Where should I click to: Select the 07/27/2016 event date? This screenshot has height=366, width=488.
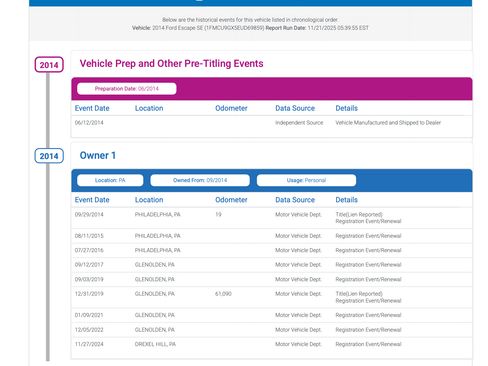tap(89, 250)
